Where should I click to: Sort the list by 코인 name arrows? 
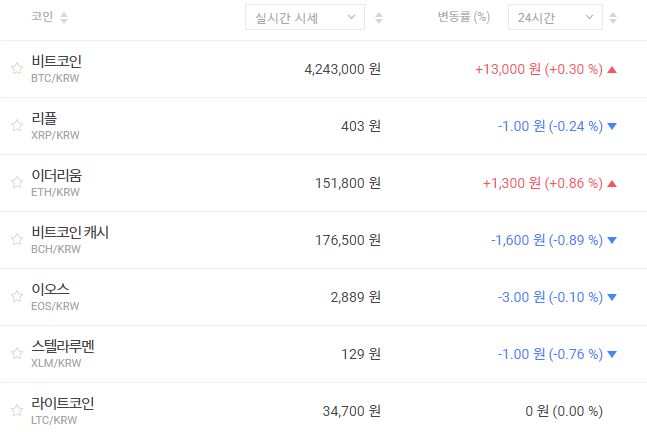click(x=65, y=18)
